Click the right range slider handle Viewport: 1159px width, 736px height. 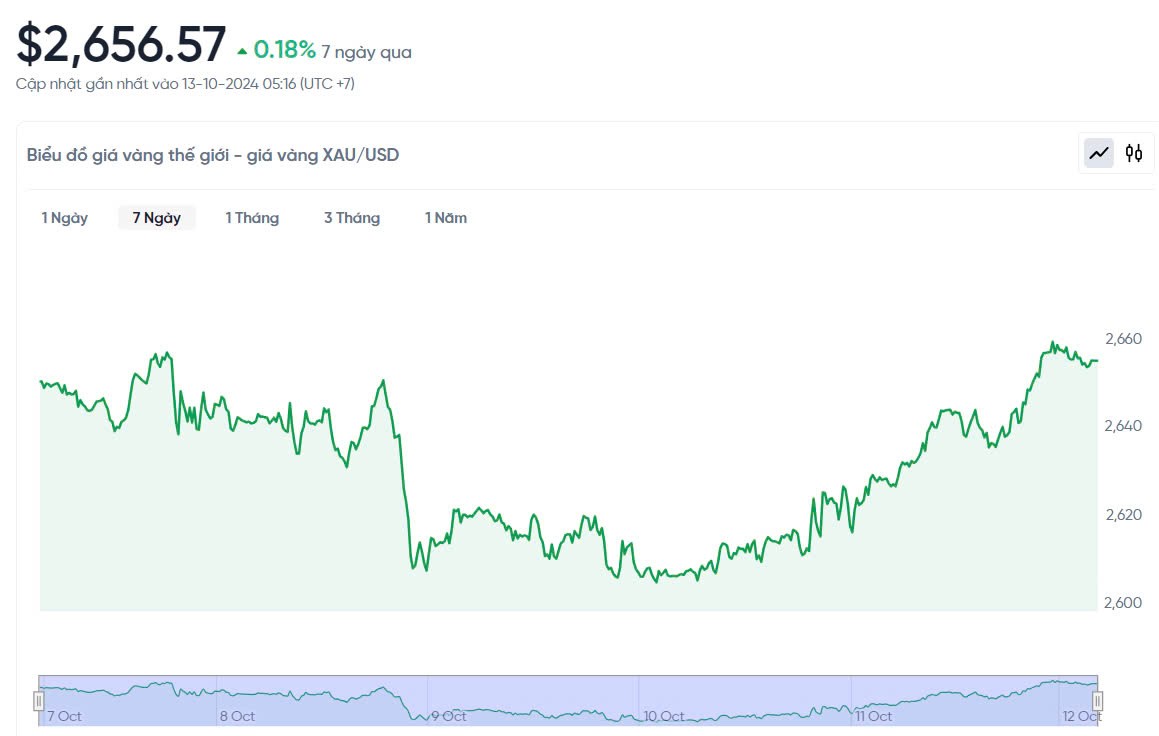[1097, 700]
